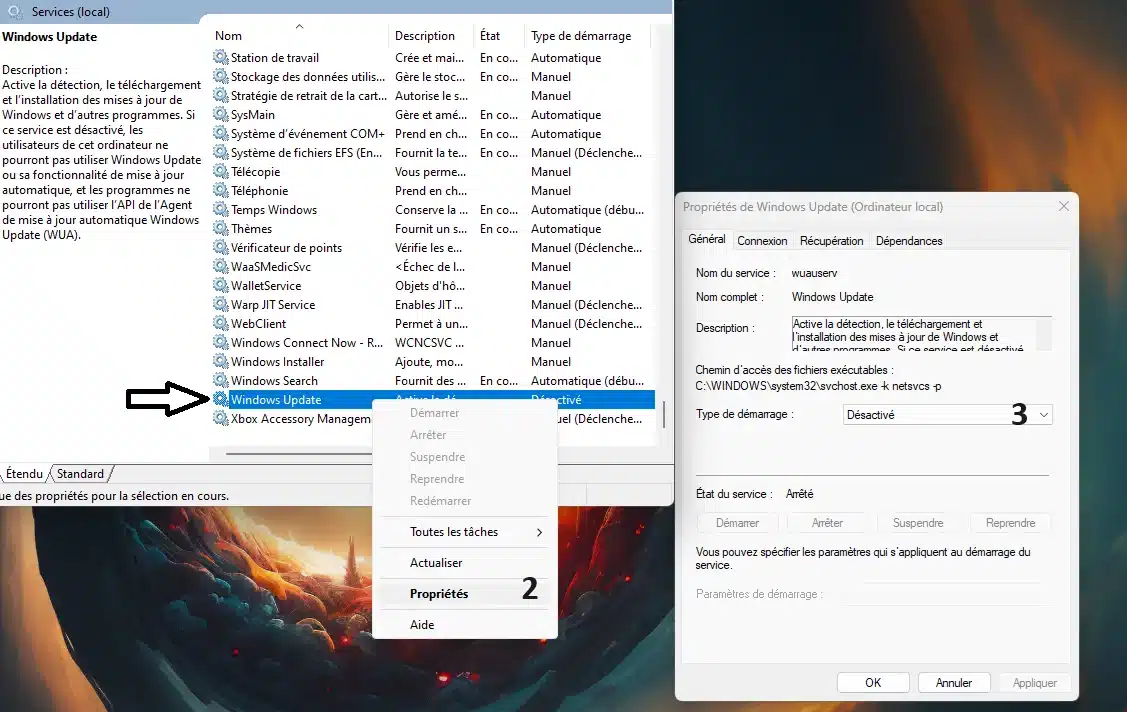Open the Type de démarrage dropdown in properties

point(947,415)
